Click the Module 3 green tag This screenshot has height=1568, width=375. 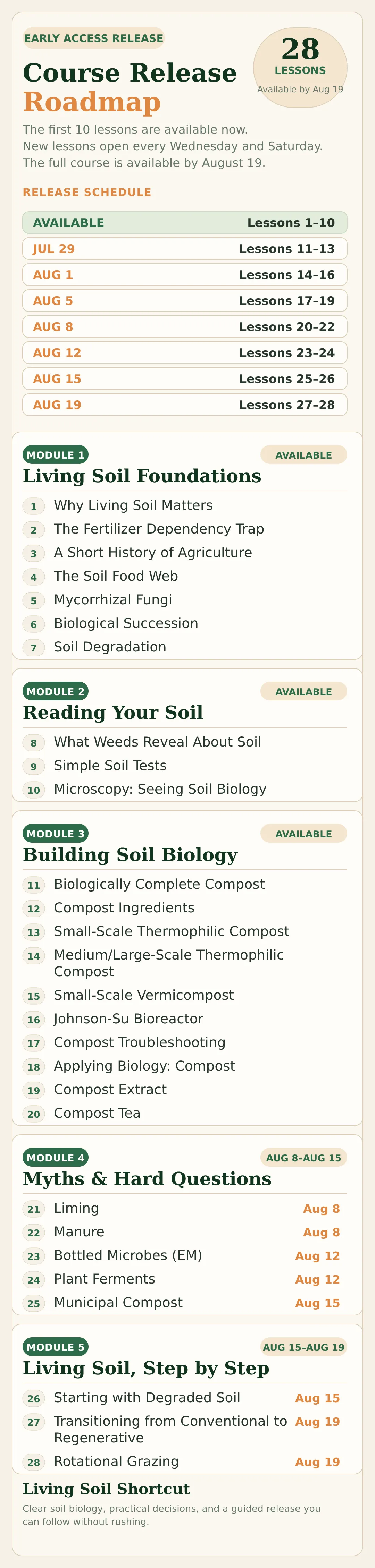[56, 833]
